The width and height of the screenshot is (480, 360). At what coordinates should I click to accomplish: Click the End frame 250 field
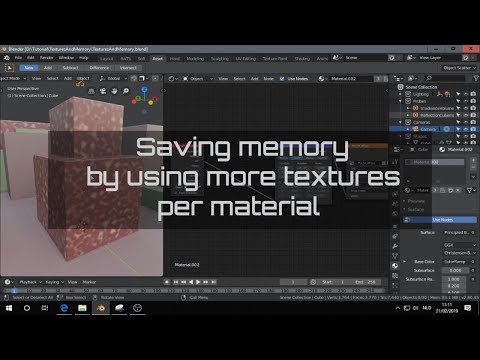(x=366, y=282)
